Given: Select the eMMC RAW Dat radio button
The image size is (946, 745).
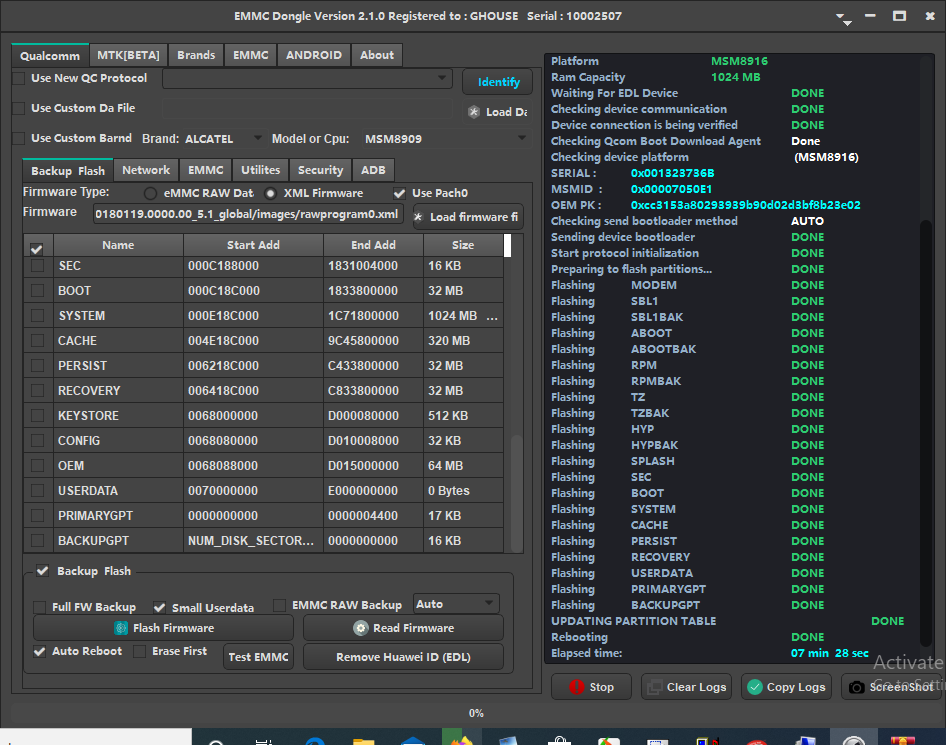Looking at the screenshot, I should click(x=151, y=193).
